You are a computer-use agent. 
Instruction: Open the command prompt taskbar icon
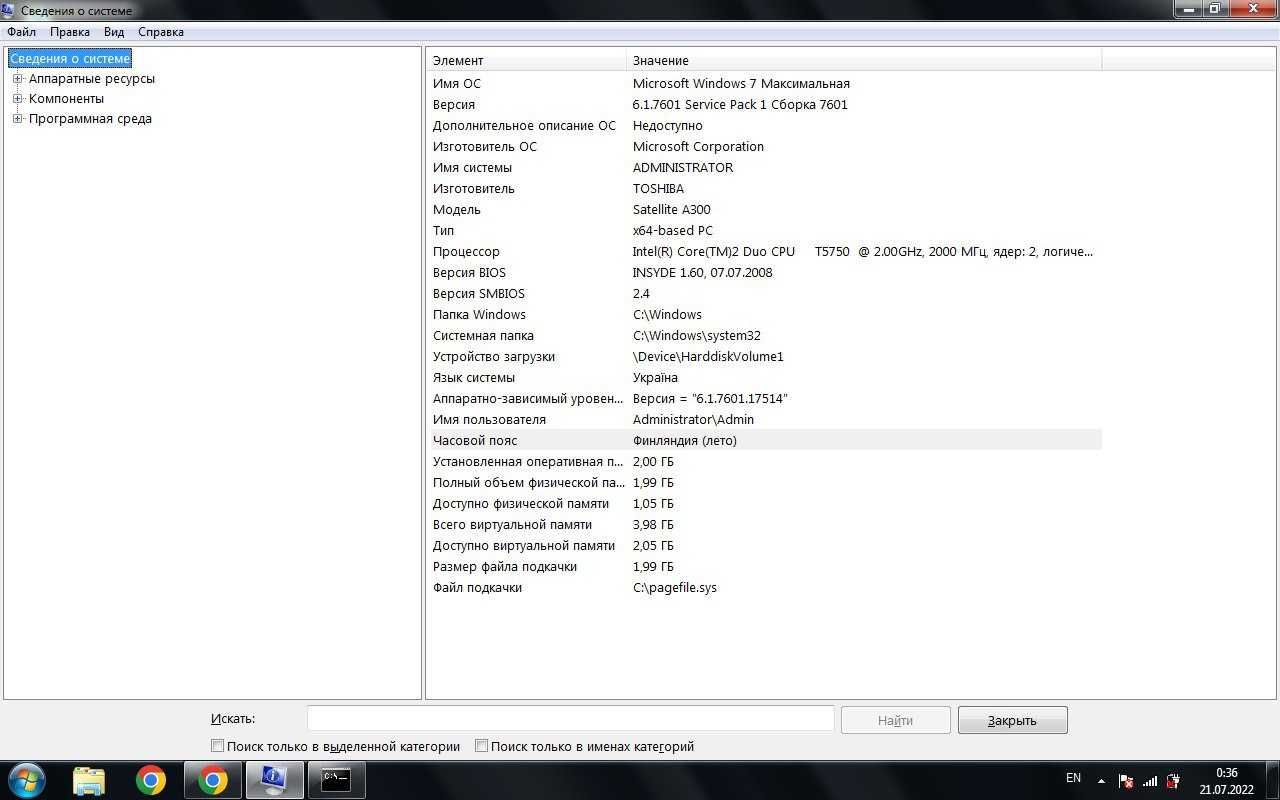pos(336,780)
